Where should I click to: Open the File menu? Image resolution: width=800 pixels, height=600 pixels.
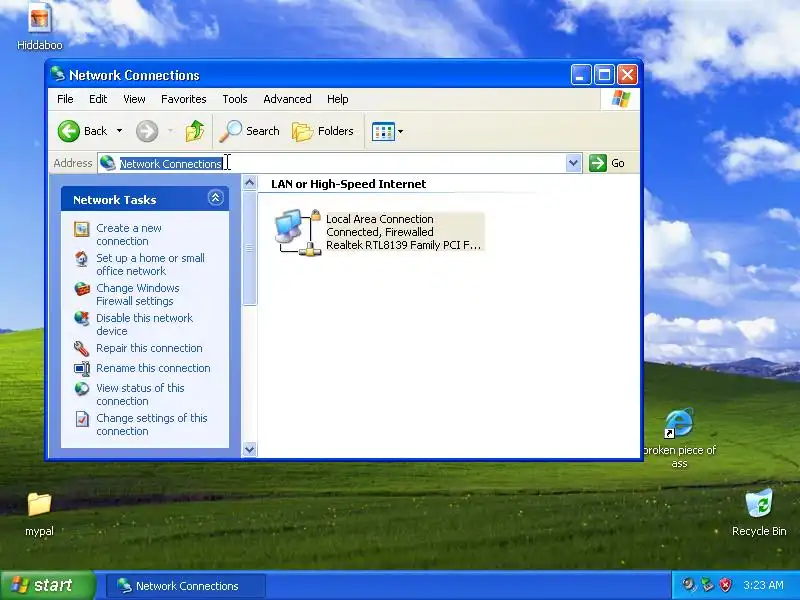coord(65,99)
